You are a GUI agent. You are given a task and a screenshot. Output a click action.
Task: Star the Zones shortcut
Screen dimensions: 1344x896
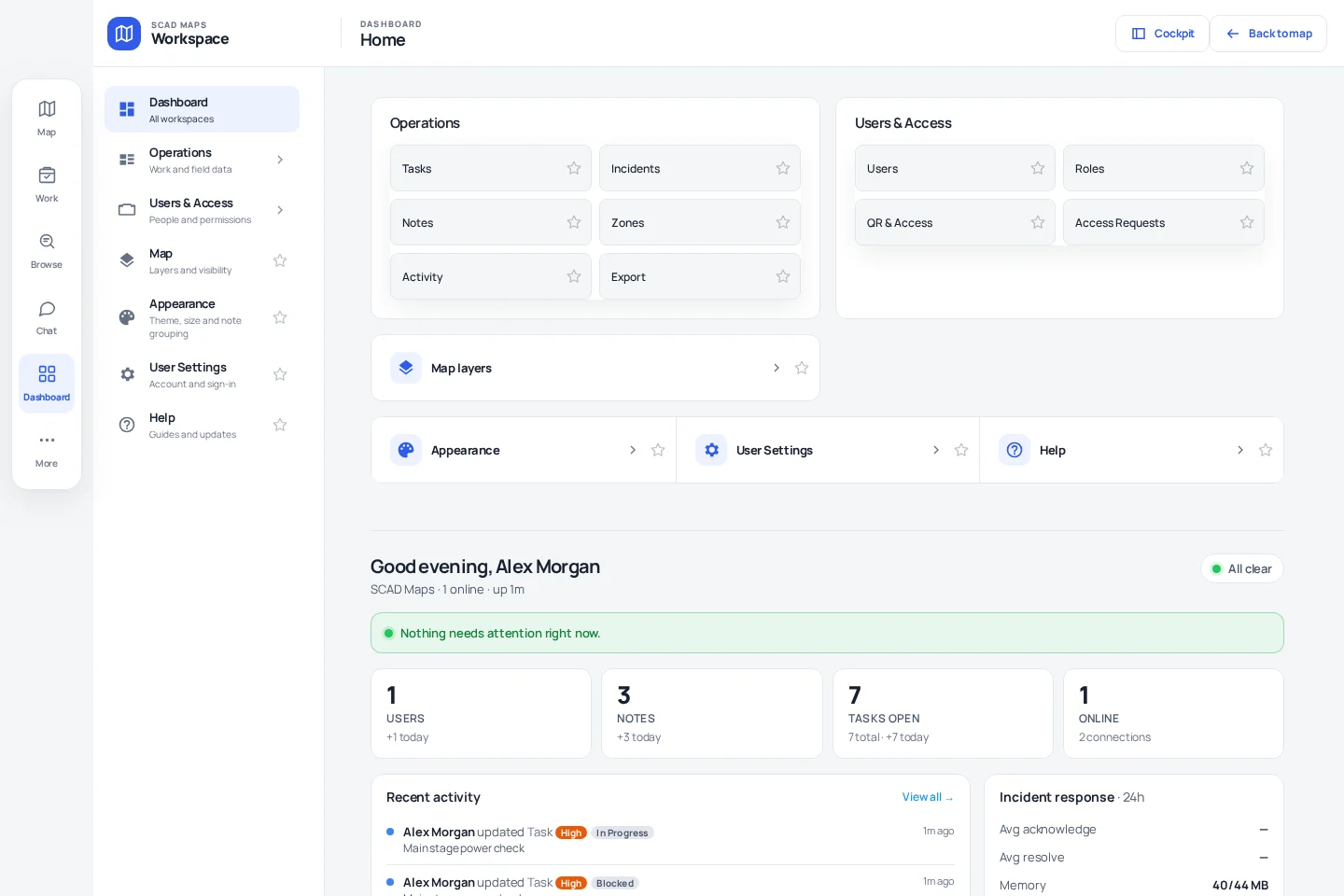(783, 222)
